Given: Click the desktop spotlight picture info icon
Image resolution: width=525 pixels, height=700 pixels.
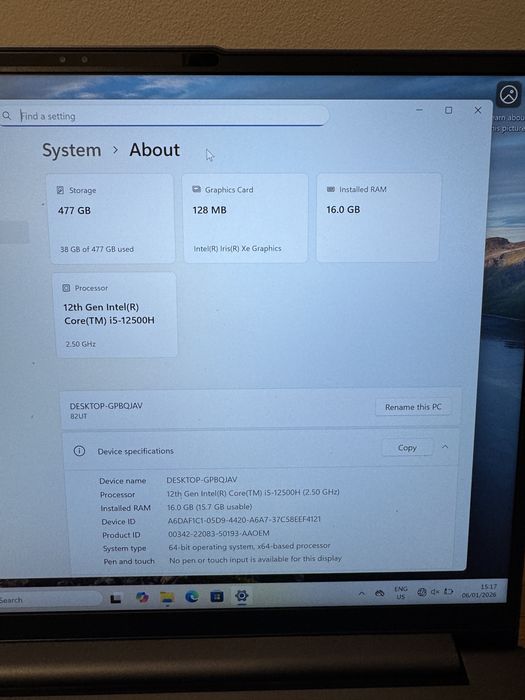Looking at the screenshot, I should point(508,95).
